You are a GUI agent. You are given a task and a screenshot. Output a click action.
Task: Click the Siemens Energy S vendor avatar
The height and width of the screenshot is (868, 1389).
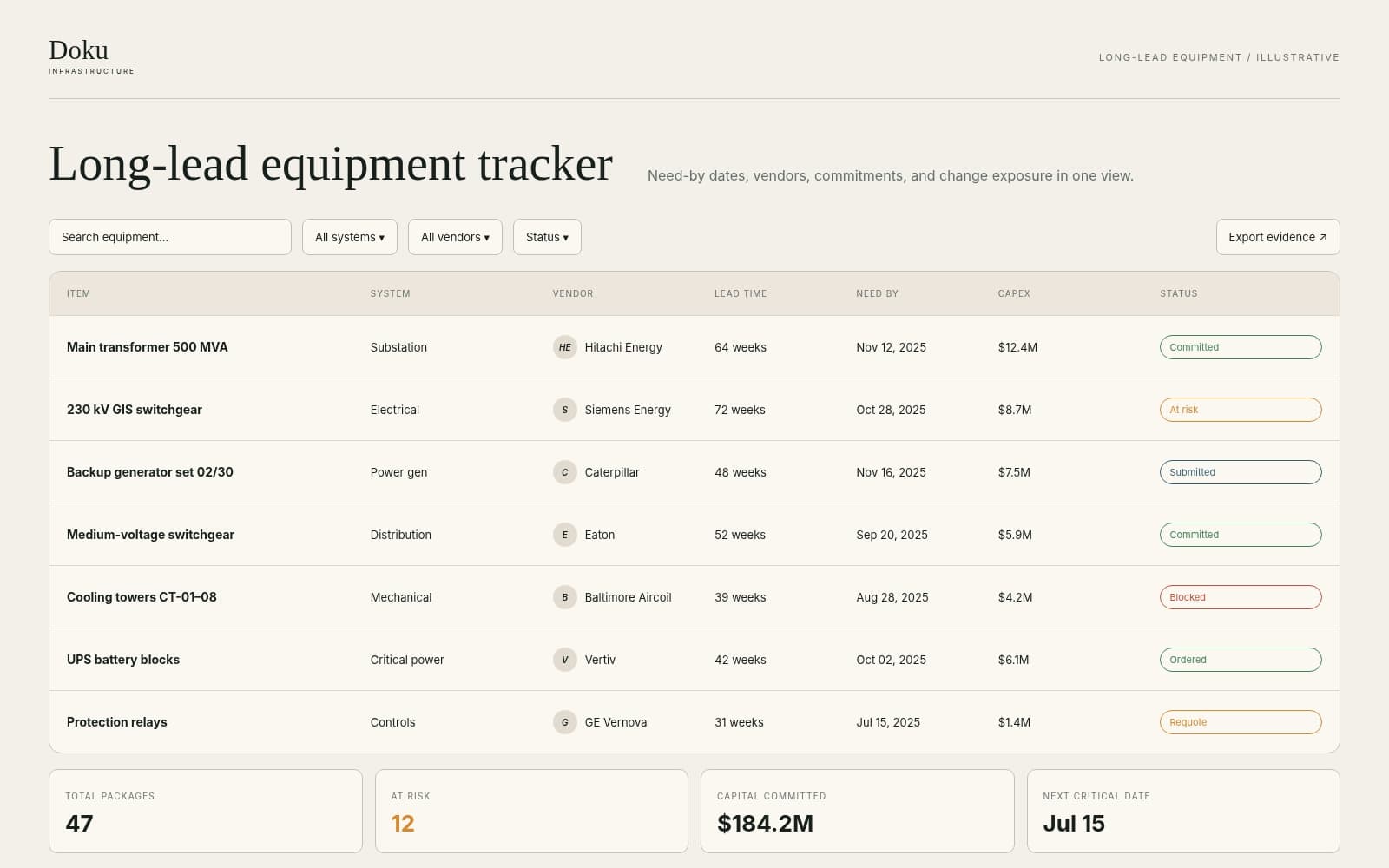click(x=564, y=410)
